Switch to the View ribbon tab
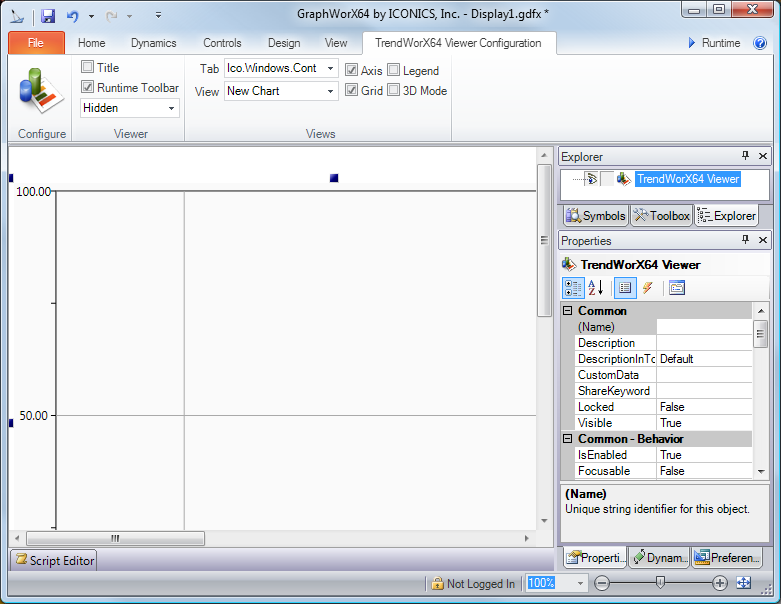This screenshot has height=604, width=781. [336, 43]
